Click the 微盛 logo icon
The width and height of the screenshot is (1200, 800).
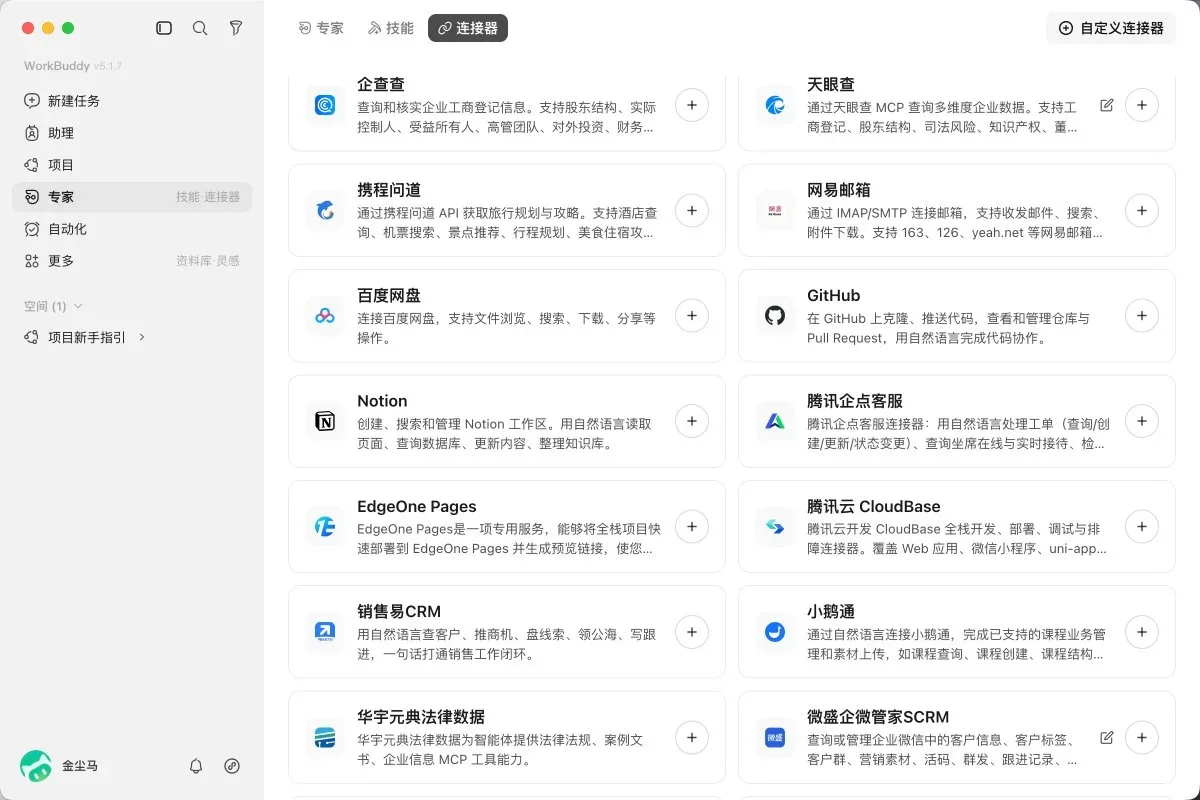pos(775,738)
